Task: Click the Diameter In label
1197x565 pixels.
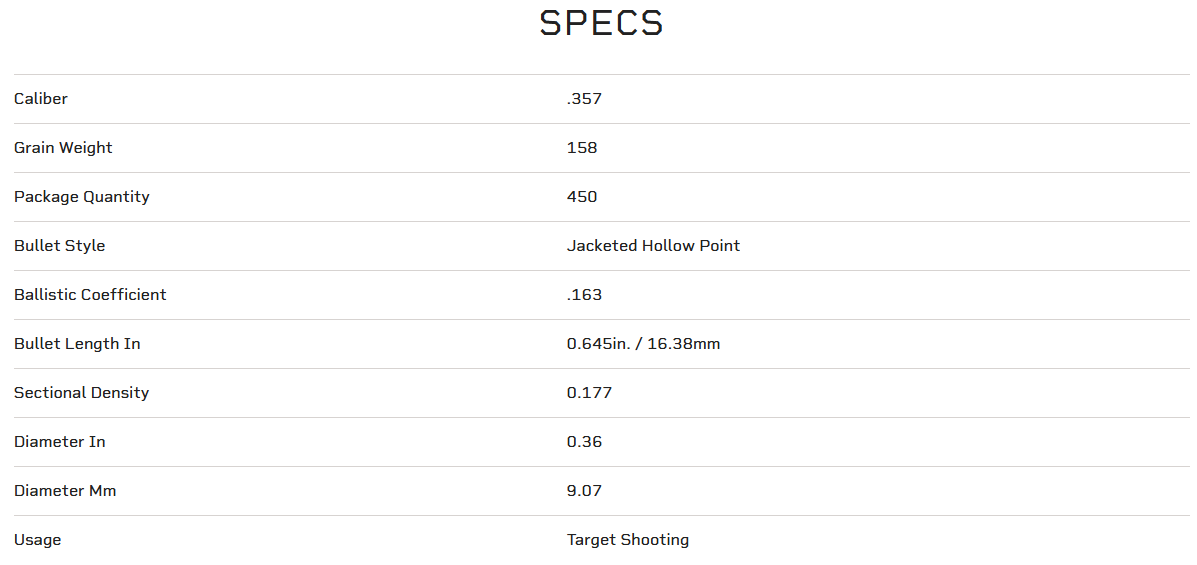Action: click(x=59, y=442)
